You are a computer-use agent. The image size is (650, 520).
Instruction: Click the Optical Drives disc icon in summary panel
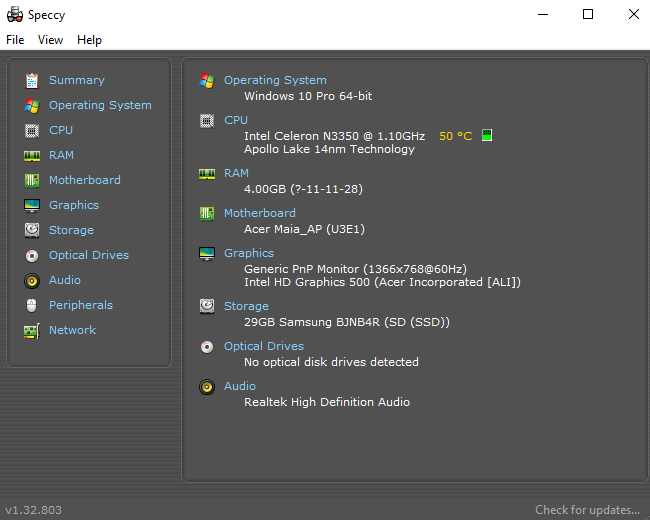207,347
